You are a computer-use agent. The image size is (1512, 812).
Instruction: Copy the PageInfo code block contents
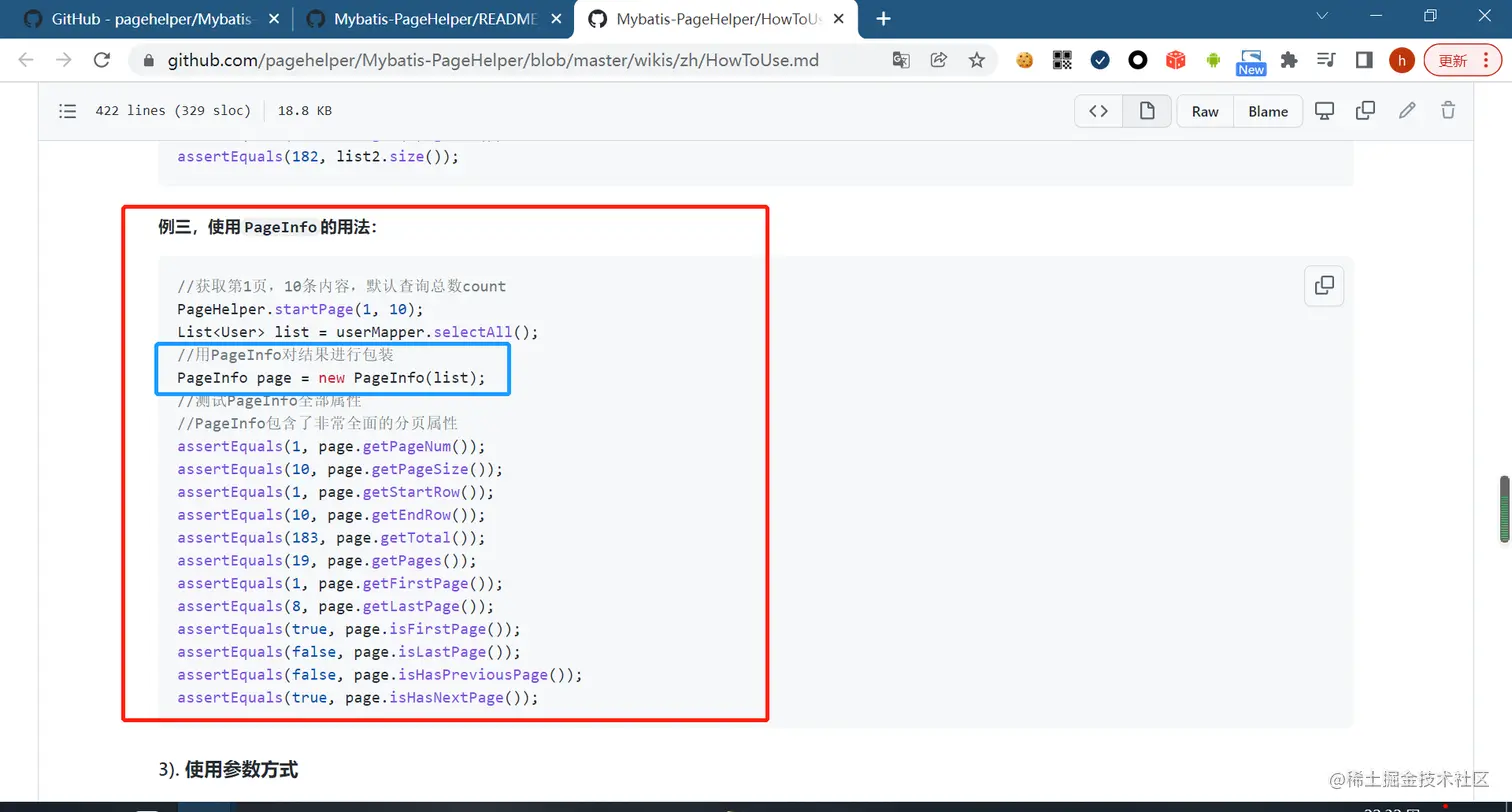pyautogui.click(x=1324, y=285)
